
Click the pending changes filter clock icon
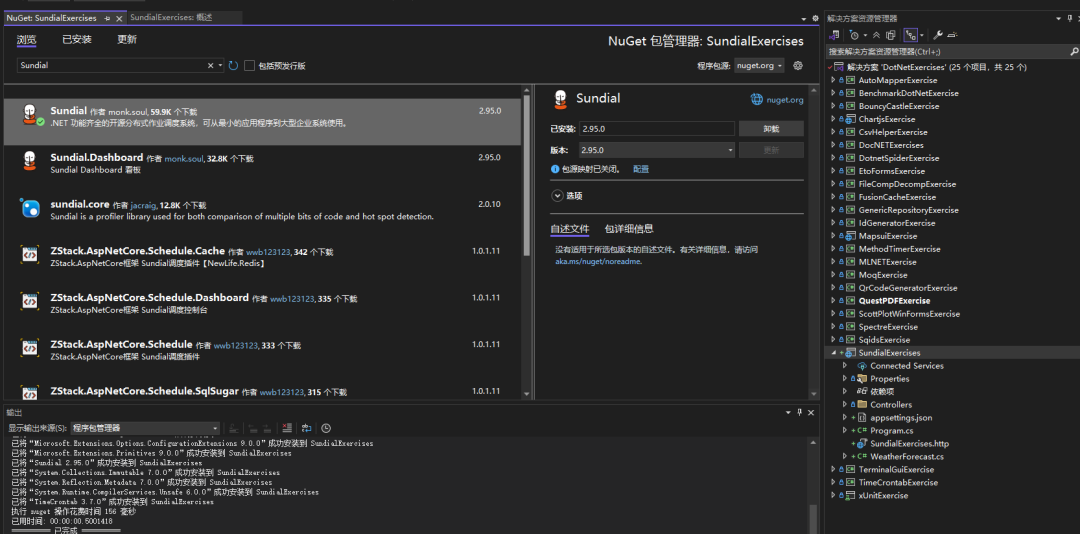point(854,35)
